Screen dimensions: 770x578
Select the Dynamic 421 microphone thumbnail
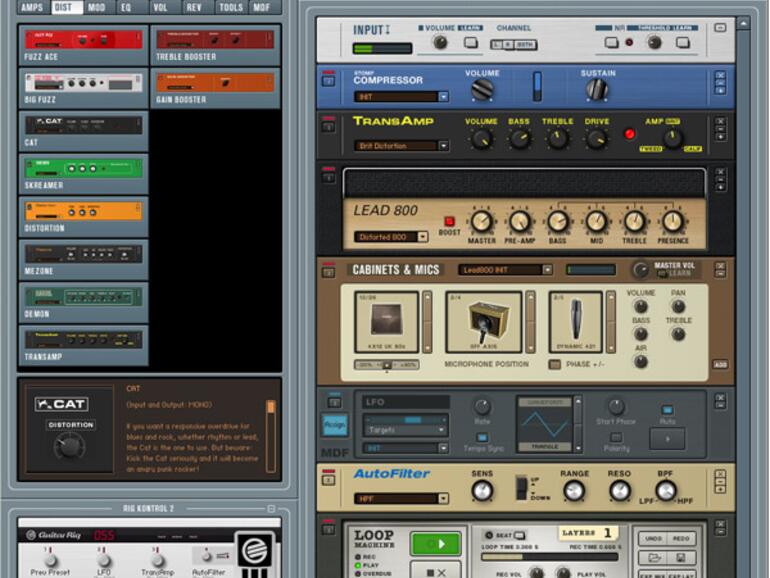tap(575, 322)
